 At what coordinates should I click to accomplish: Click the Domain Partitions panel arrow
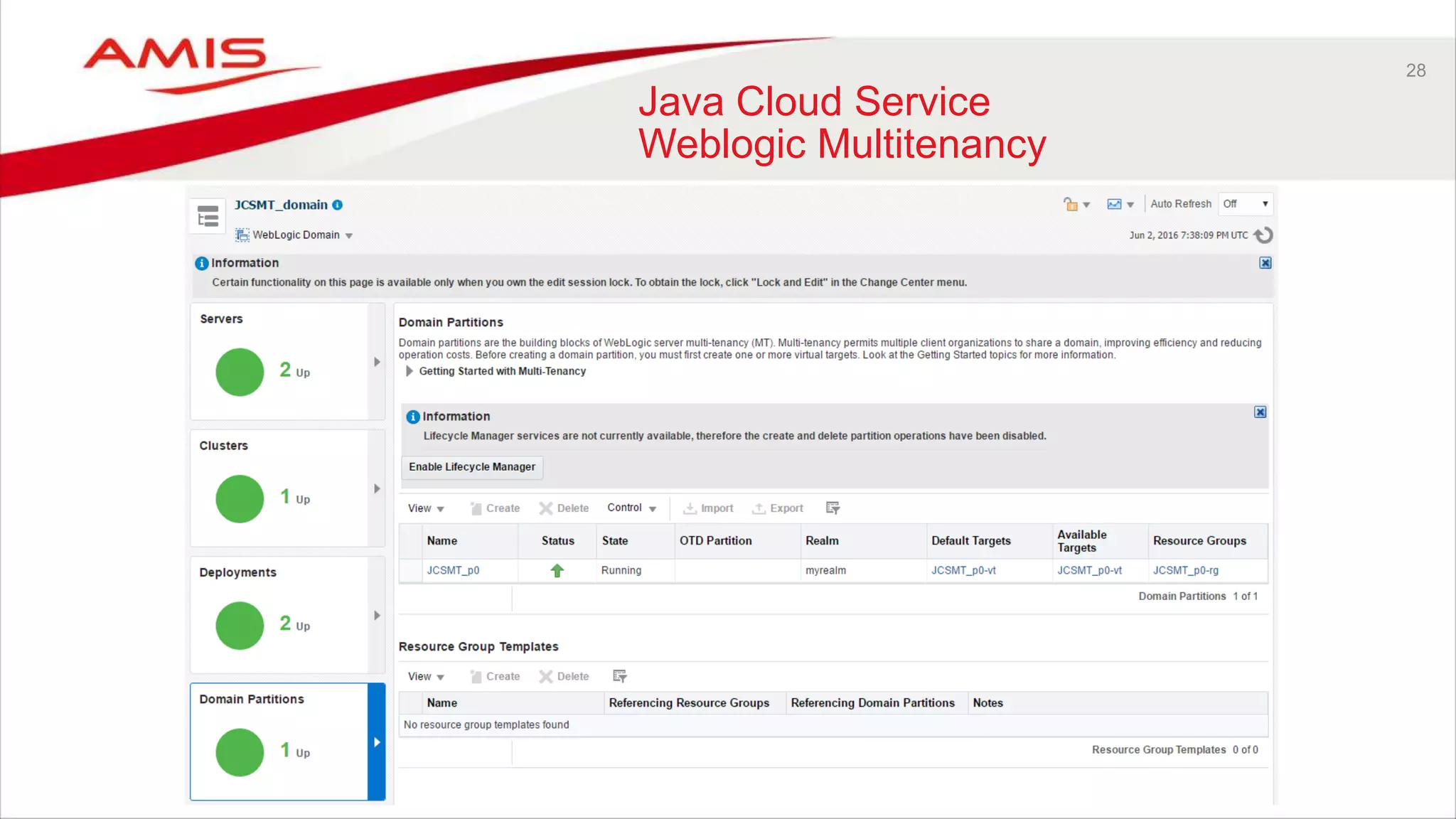tap(377, 742)
